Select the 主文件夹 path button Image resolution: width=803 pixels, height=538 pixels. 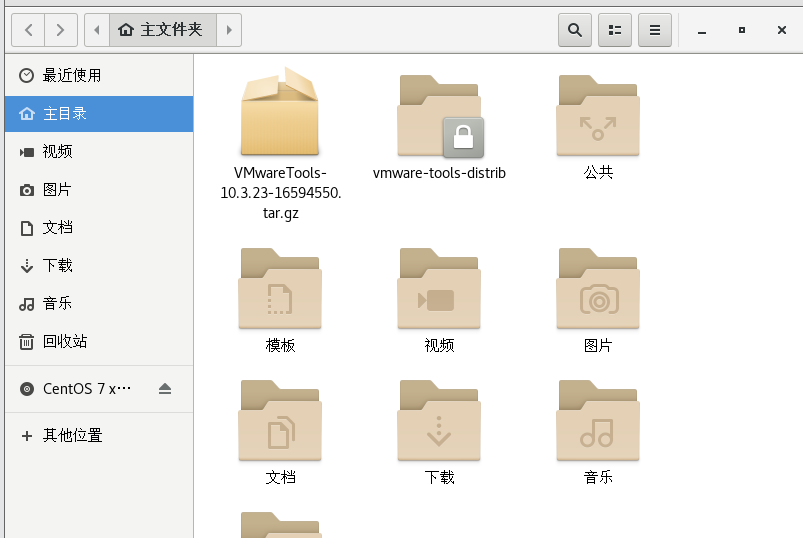(162, 30)
